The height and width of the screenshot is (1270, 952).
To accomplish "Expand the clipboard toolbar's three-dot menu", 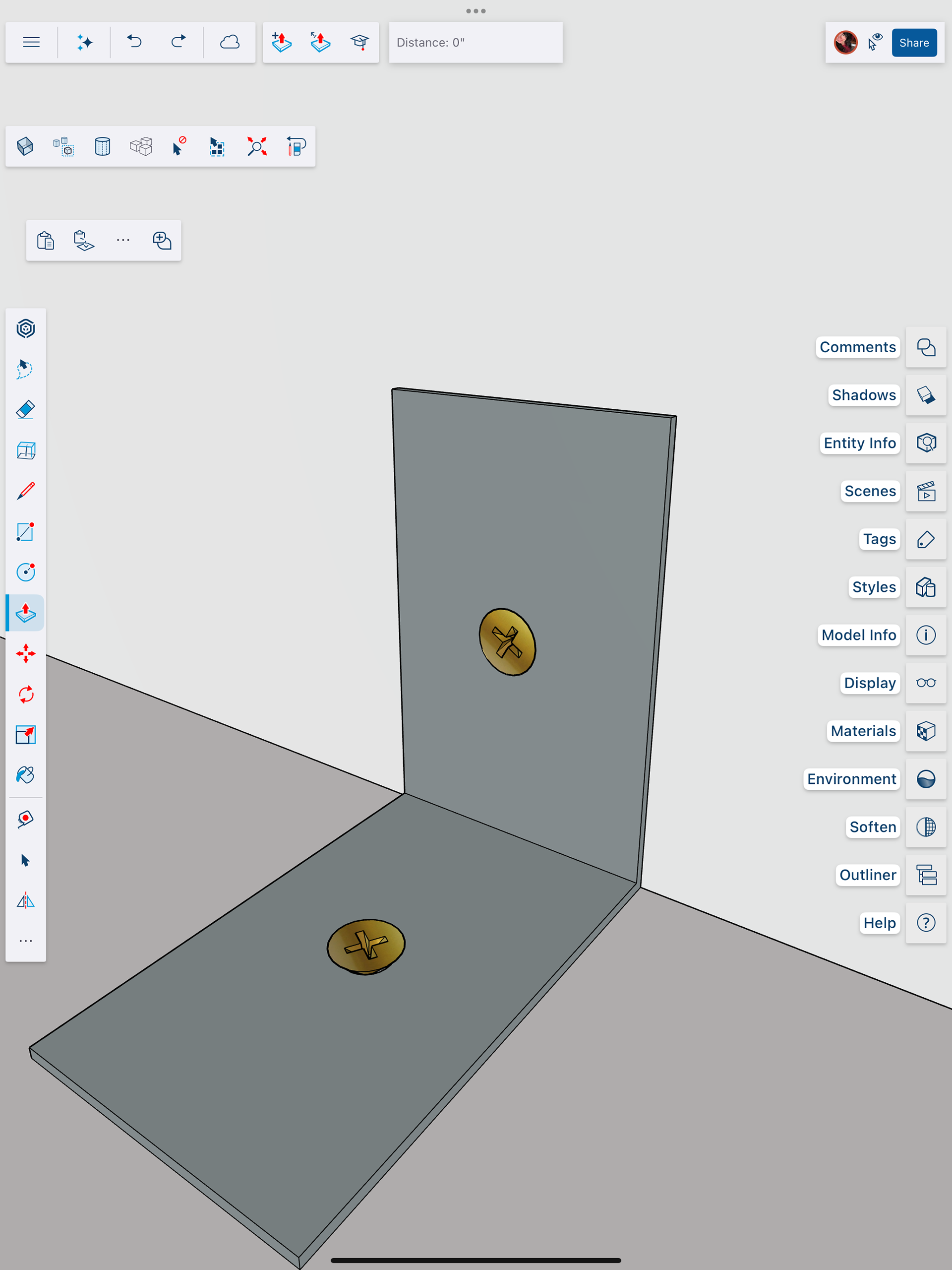I will tap(123, 241).
